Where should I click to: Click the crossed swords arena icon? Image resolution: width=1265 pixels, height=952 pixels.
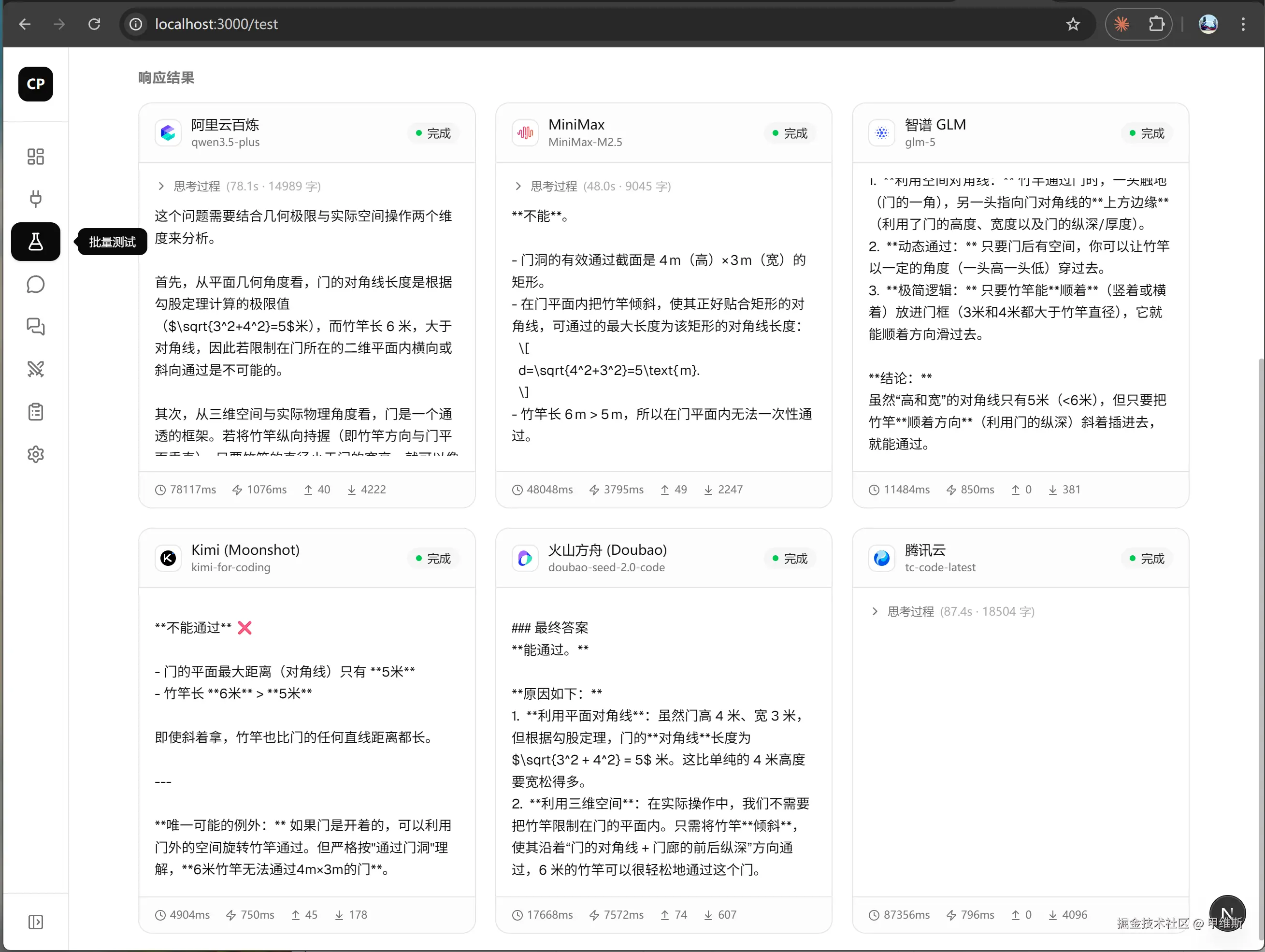pos(35,369)
